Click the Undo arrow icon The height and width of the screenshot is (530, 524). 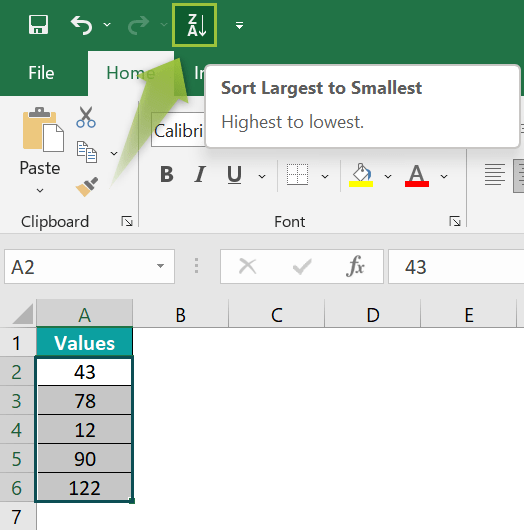pyautogui.click(x=81, y=25)
